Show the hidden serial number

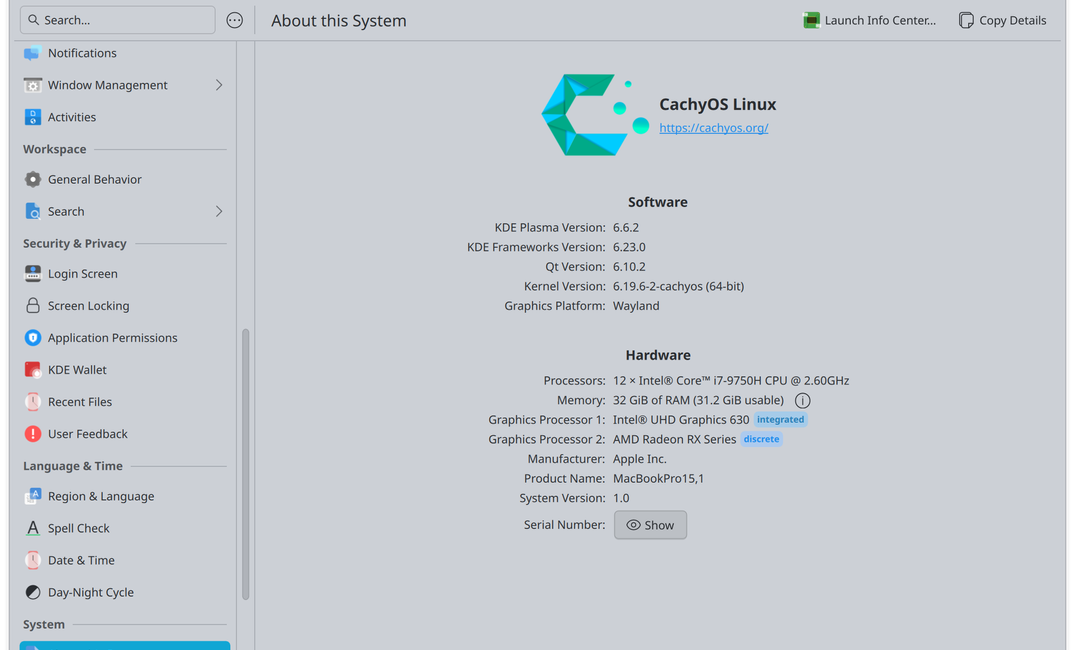(650, 524)
